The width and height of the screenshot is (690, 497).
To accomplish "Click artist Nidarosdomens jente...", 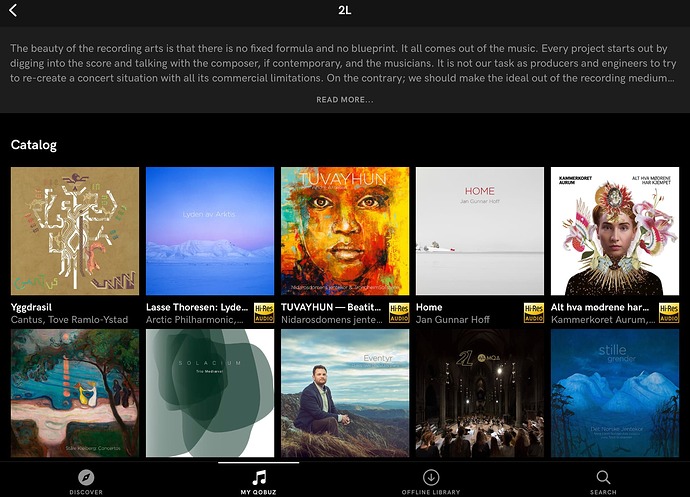I will pyautogui.click(x=332, y=320).
